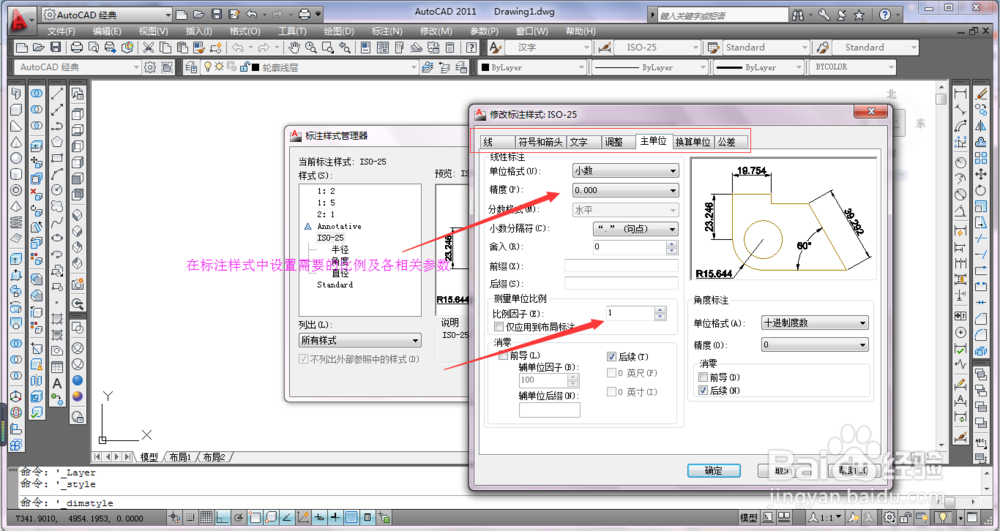The height and width of the screenshot is (531, 1000).
Task: Select multiline text A tool in left toolbar
Action: click(57, 383)
